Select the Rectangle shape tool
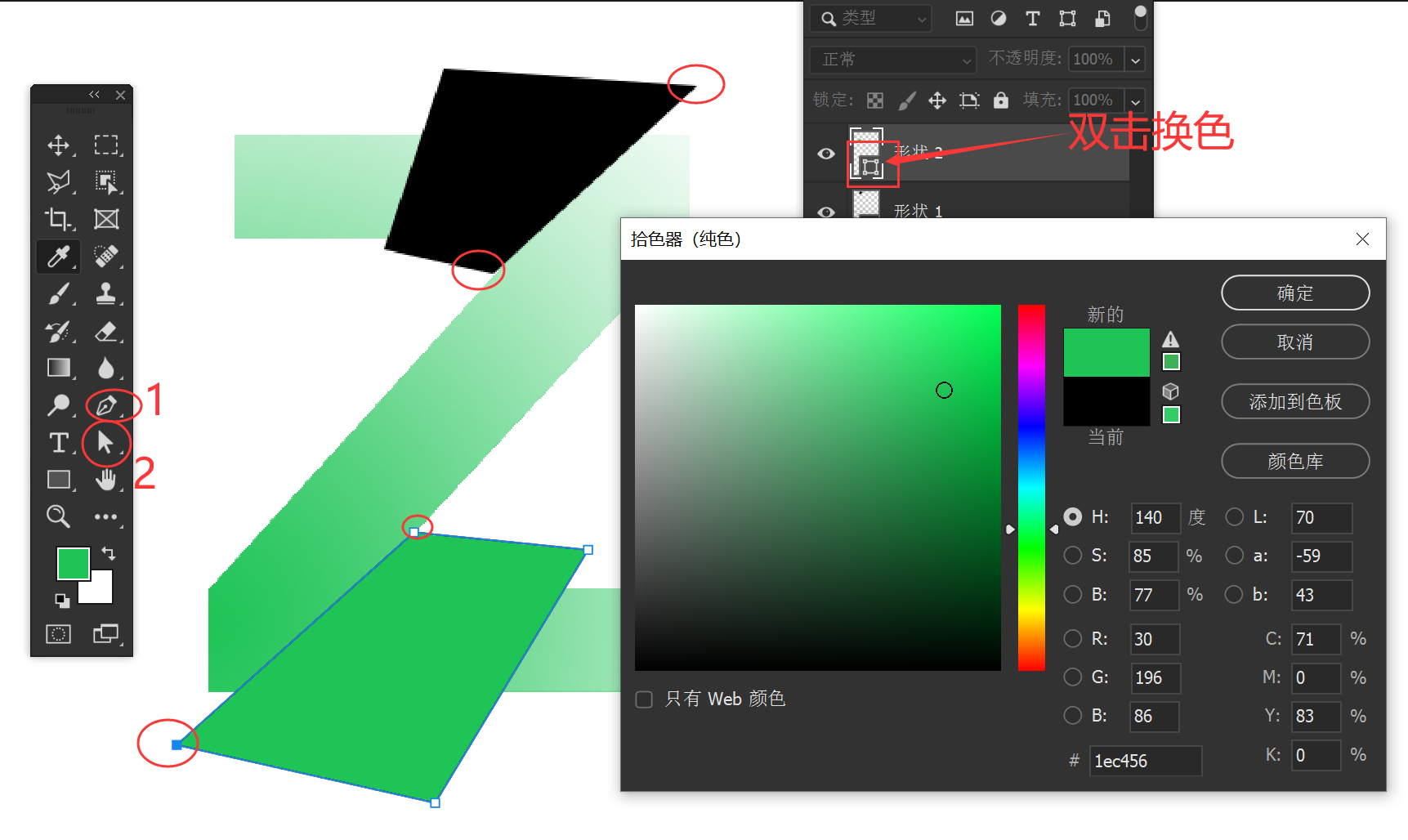1408x840 pixels. 58,480
